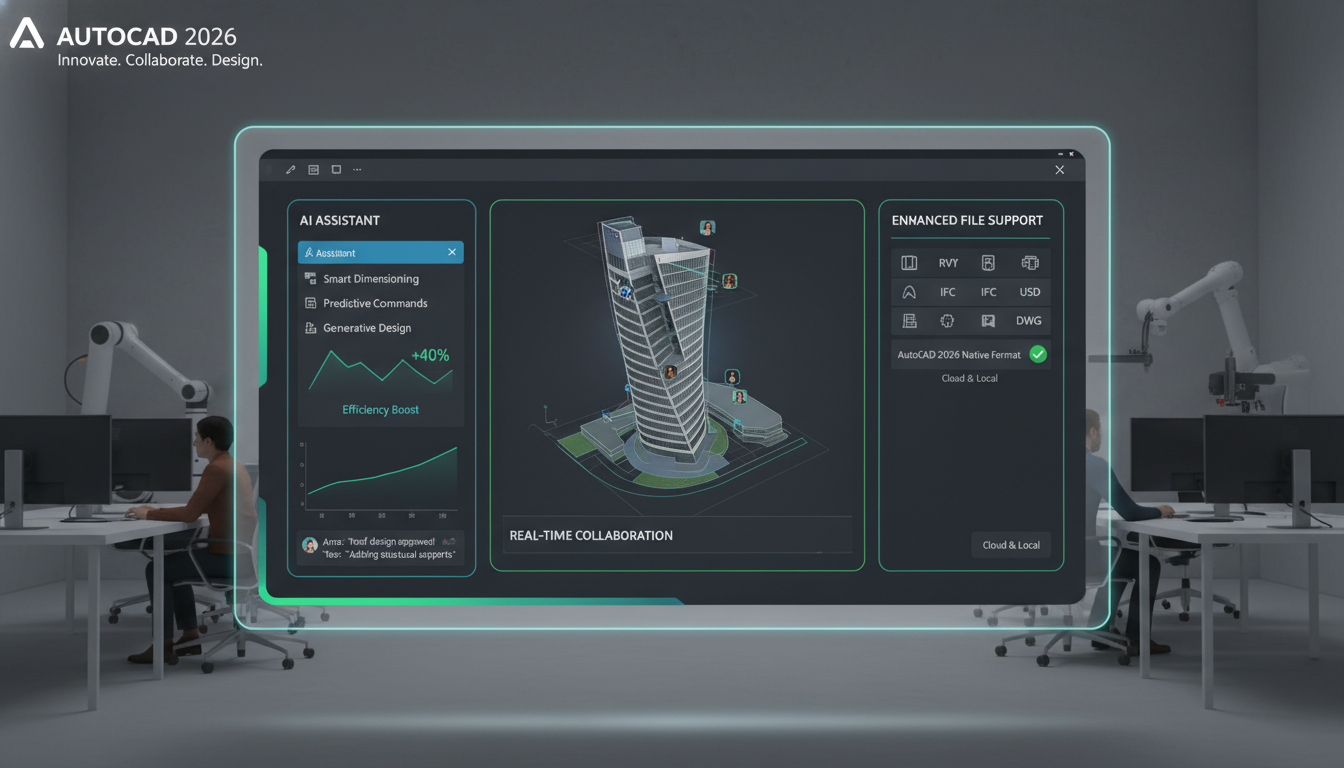
Task: Open the gear icon in the file format grid
Action: click(x=947, y=320)
